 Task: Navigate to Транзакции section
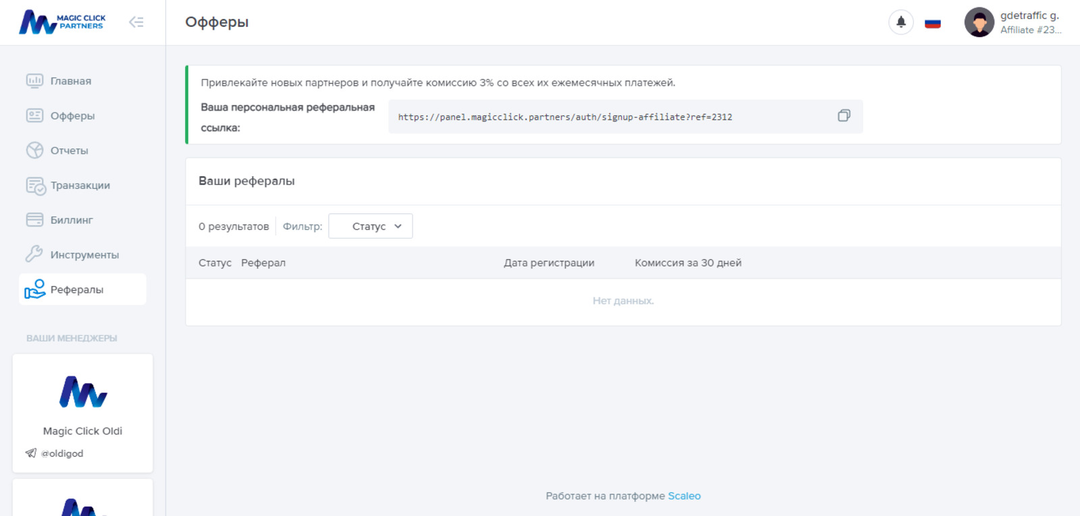pyautogui.click(x=80, y=185)
